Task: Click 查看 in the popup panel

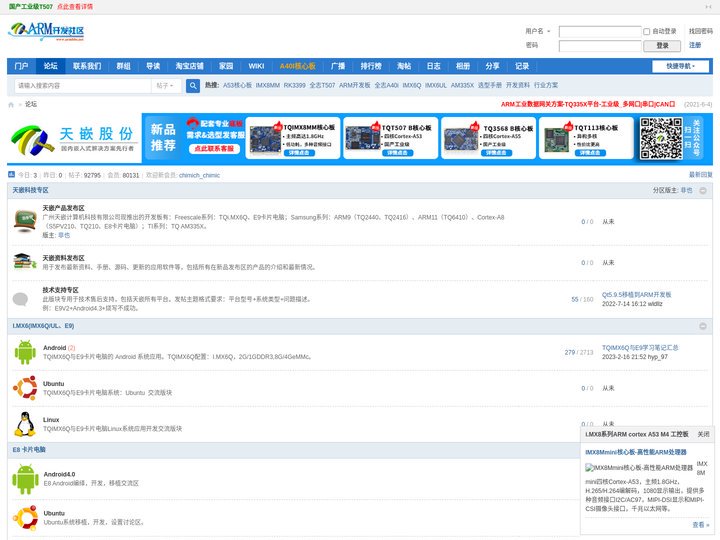Action: [701, 525]
